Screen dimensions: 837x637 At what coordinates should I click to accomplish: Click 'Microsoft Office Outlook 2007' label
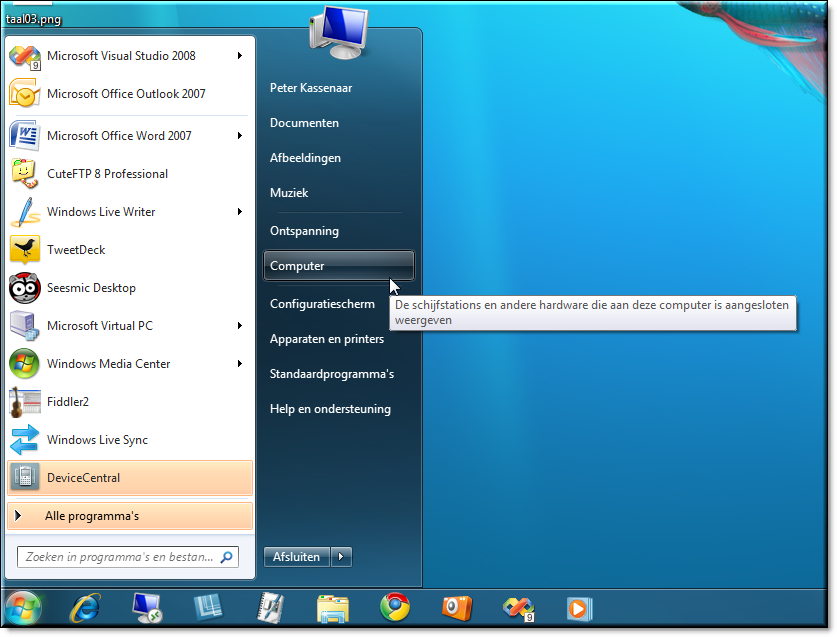(x=126, y=94)
